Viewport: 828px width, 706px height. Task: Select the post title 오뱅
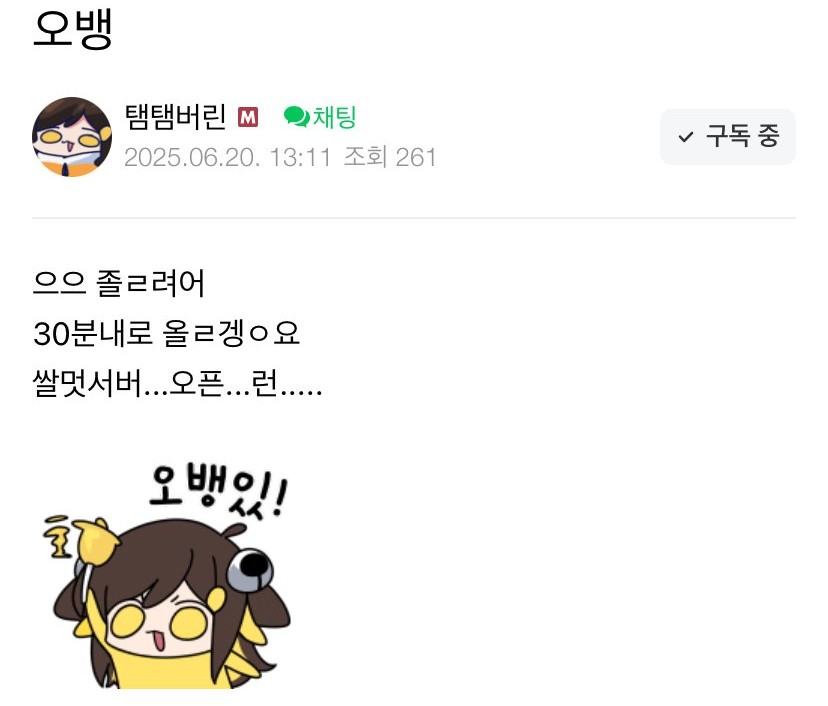pyautogui.click(x=73, y=30)
